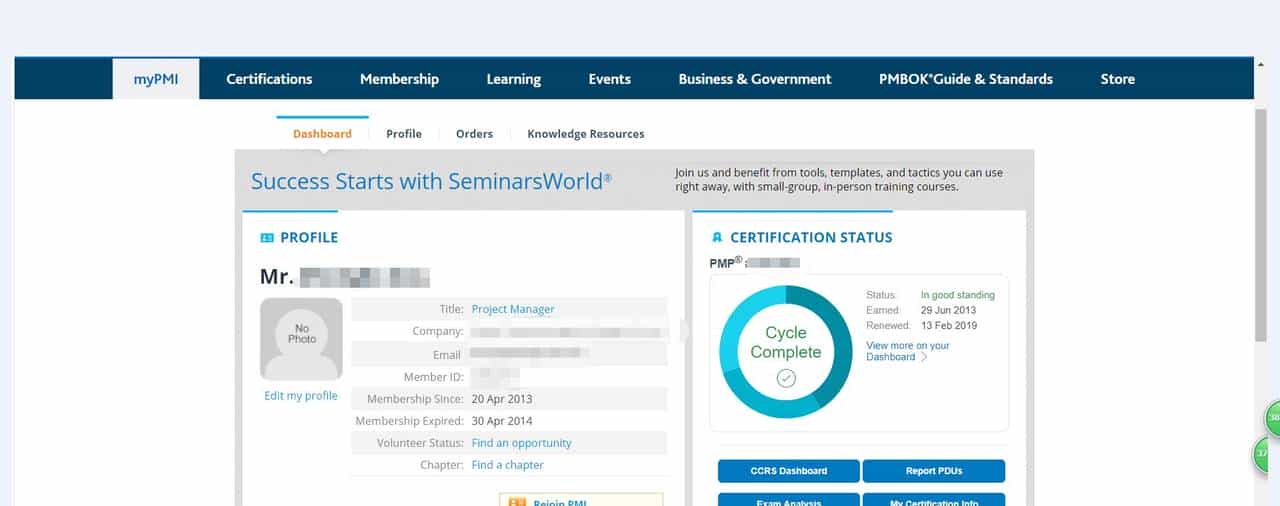Click the CERTIFICATION STATUS heading
Viewport: 1280px width, 506px height.
pyautogui.click(x=811, y=238)
